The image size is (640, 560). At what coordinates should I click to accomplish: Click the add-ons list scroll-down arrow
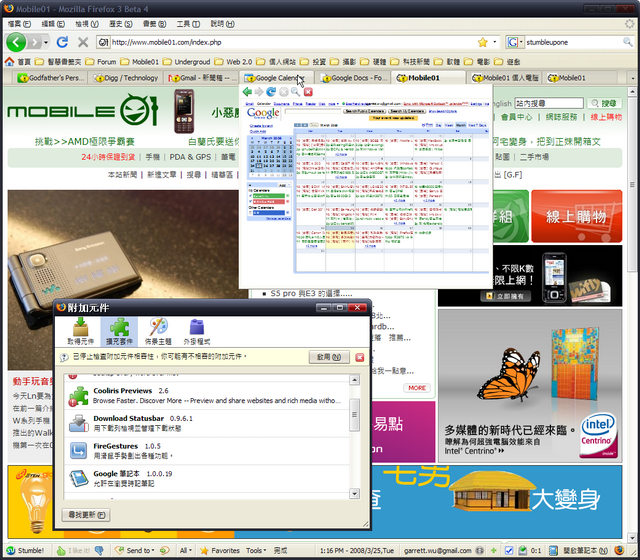354,493
